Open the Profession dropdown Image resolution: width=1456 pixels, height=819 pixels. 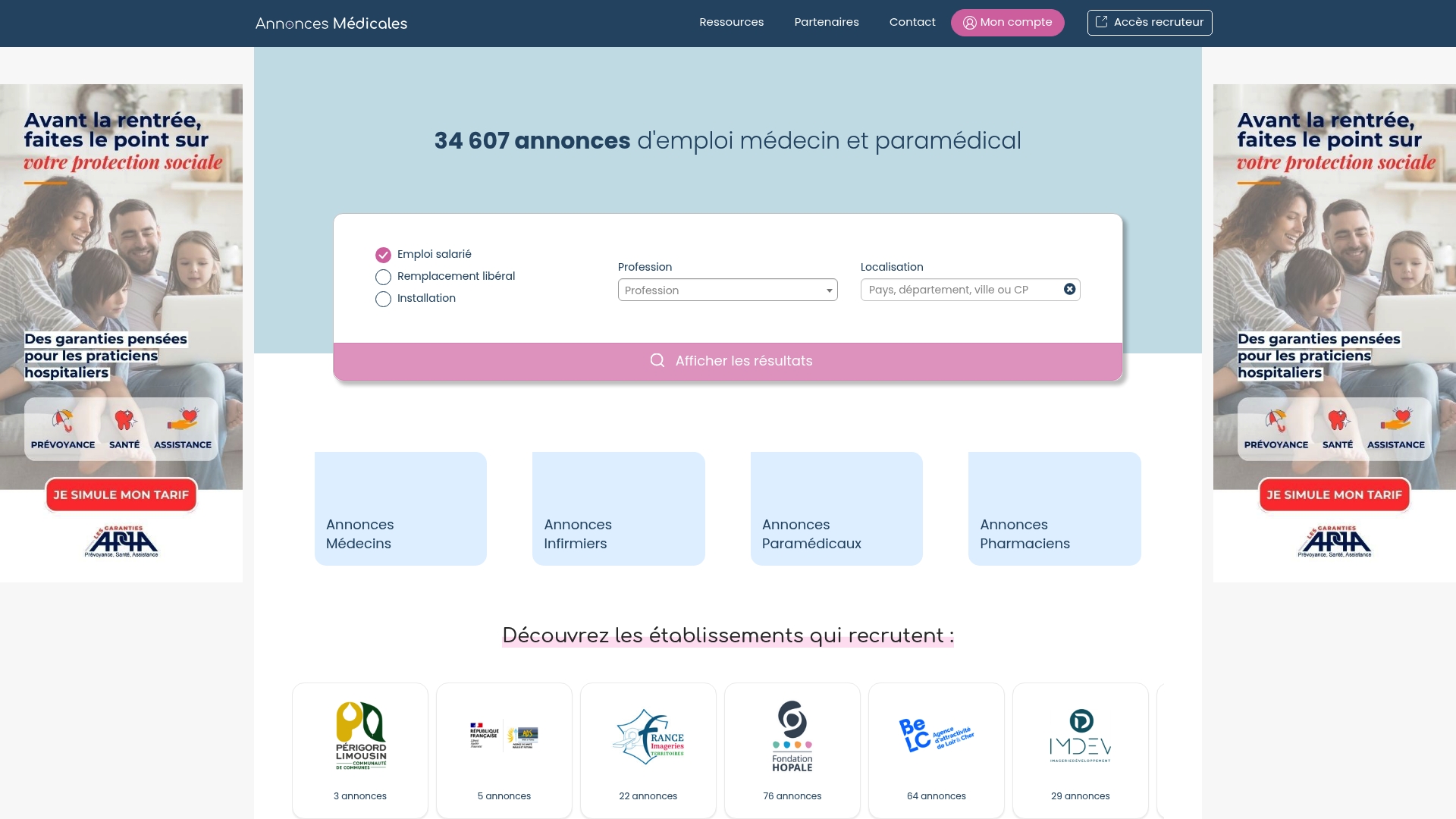[728, 290]
